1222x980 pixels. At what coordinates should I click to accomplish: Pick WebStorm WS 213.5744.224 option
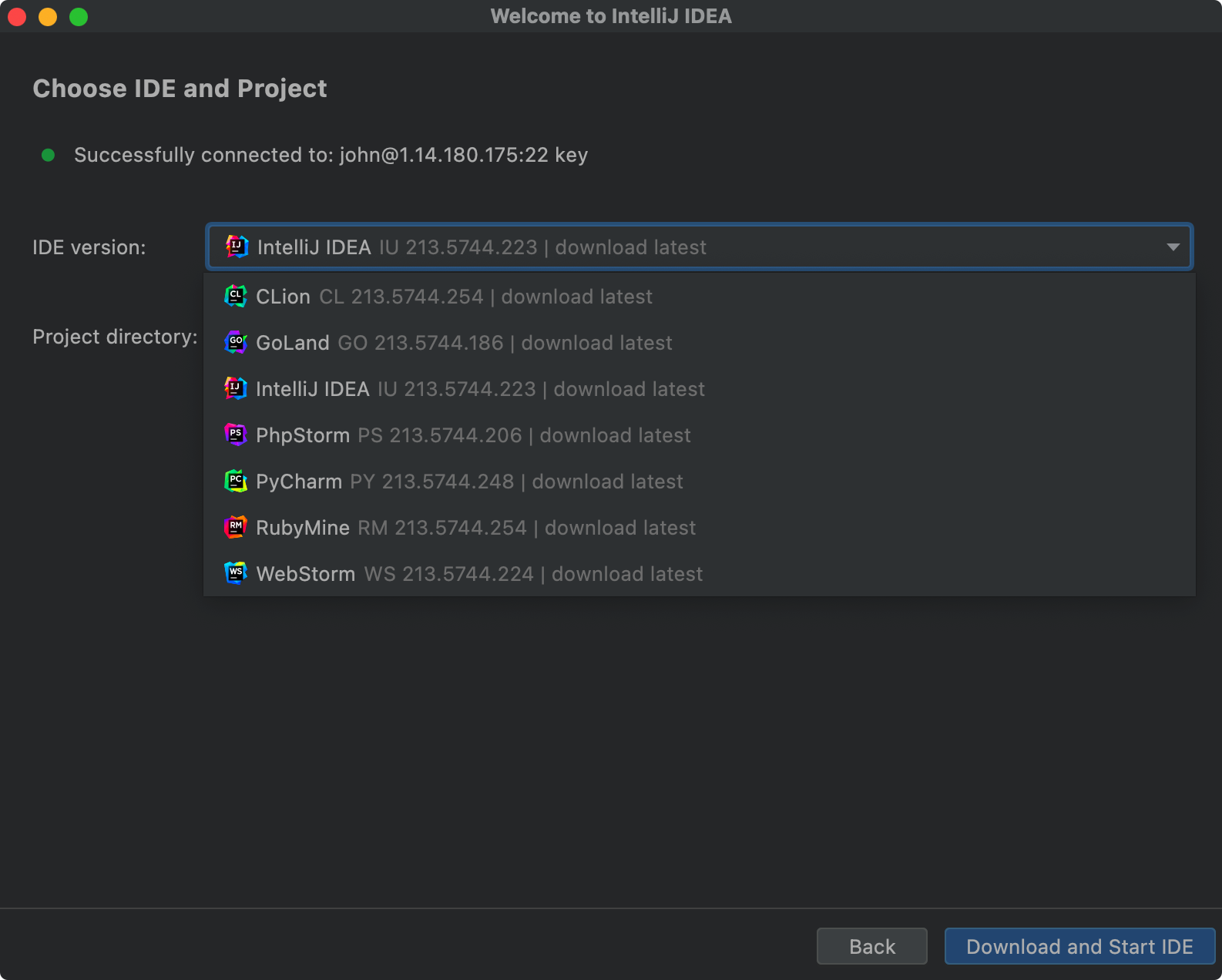tap(700, 574)
